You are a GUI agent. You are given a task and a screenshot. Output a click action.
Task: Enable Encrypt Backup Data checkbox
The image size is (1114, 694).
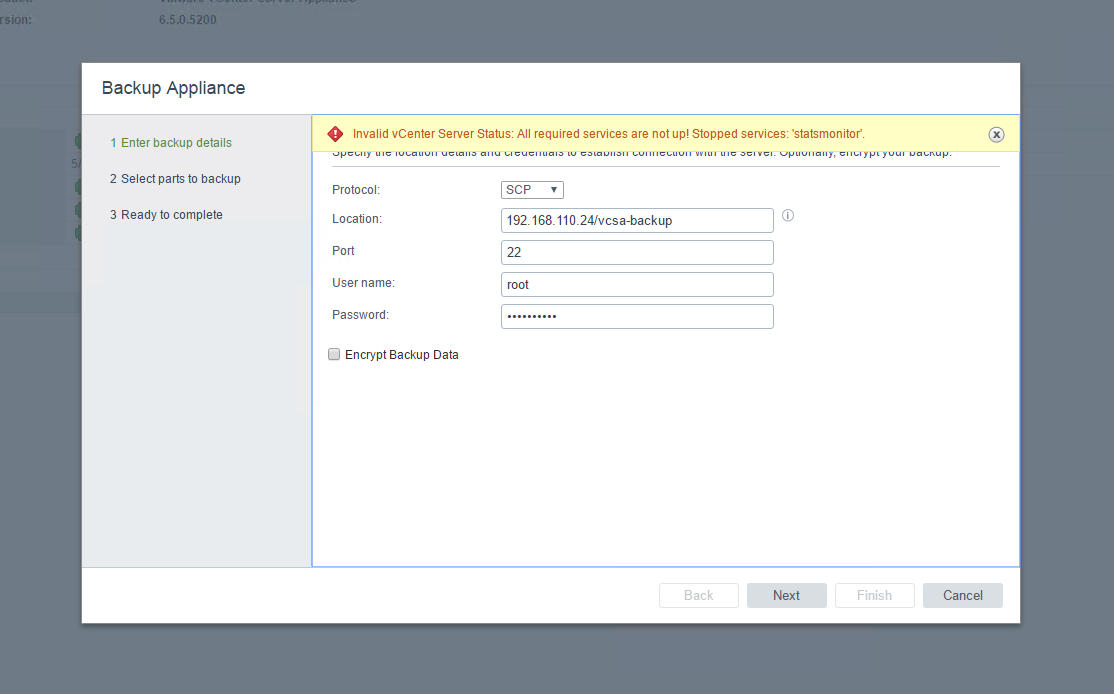point(334,354)
